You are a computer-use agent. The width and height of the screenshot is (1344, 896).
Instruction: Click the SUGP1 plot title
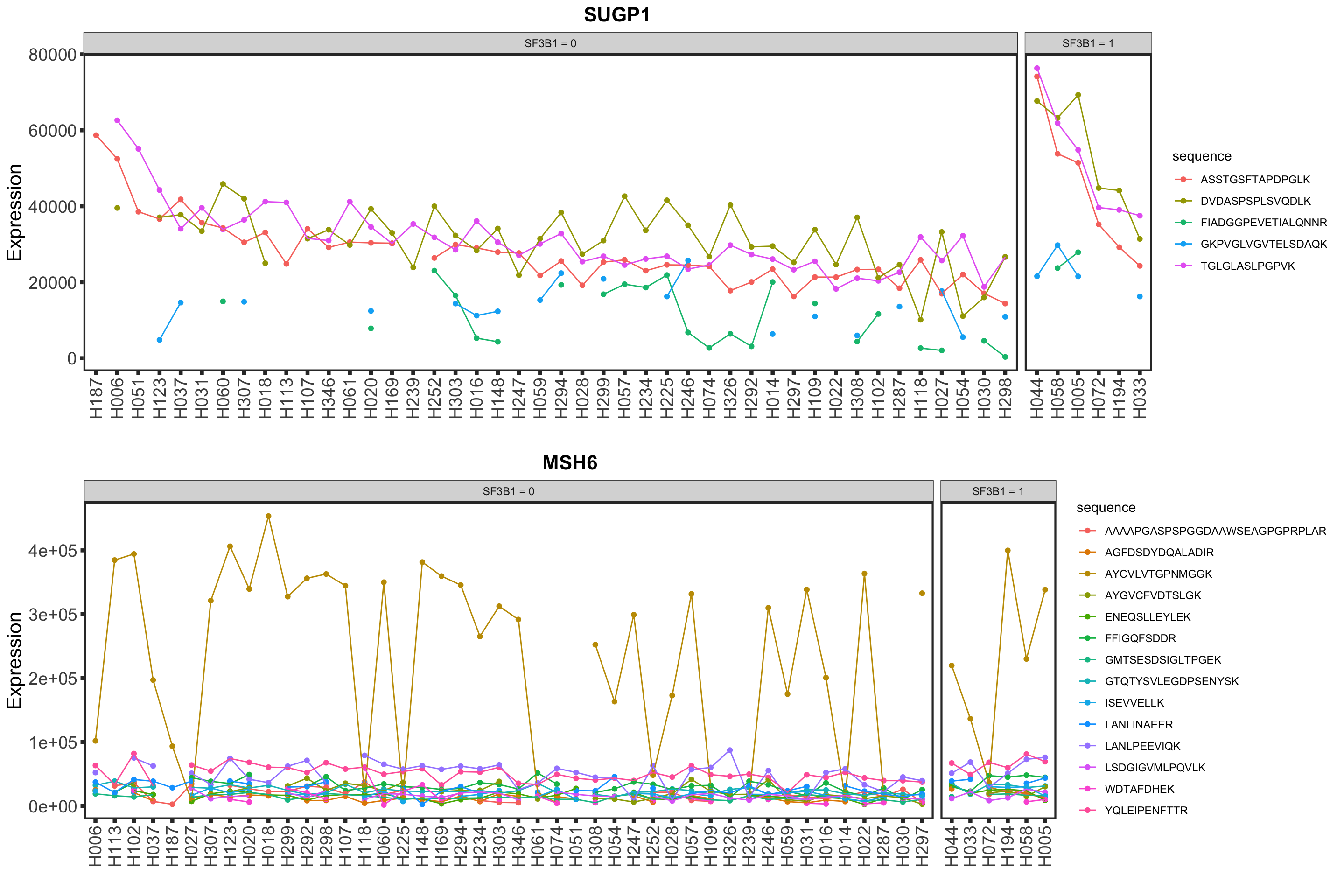(617, 15)
